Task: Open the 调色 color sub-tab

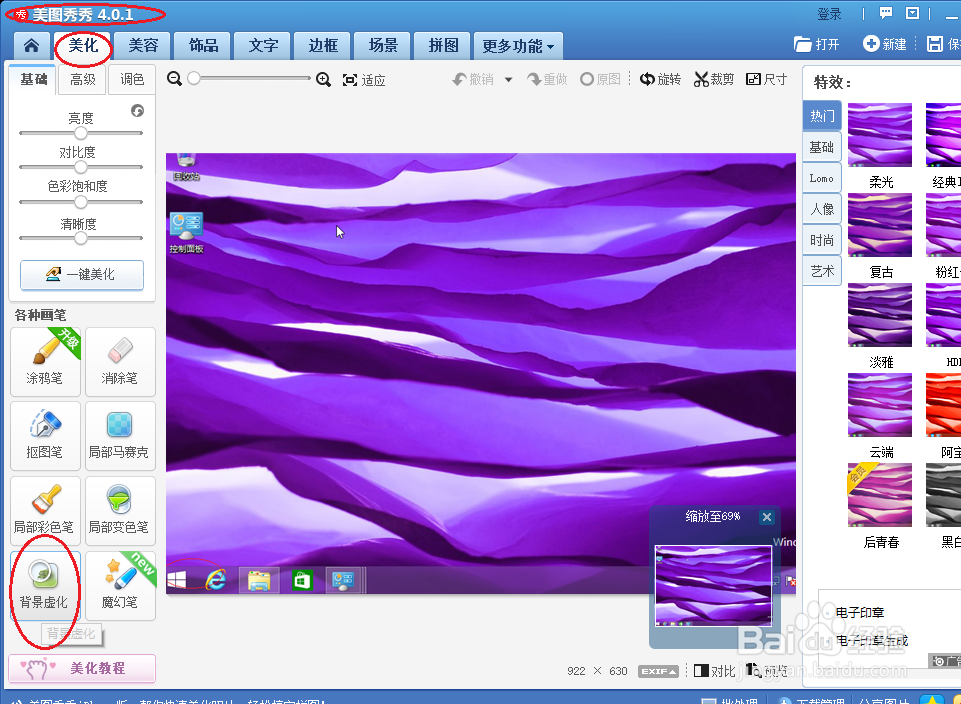Action: 132,80
